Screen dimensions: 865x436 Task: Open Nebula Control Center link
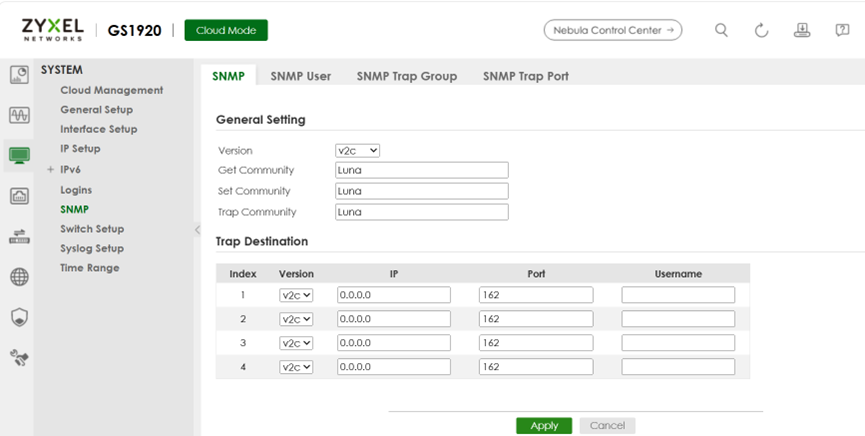tap(613, 30)
